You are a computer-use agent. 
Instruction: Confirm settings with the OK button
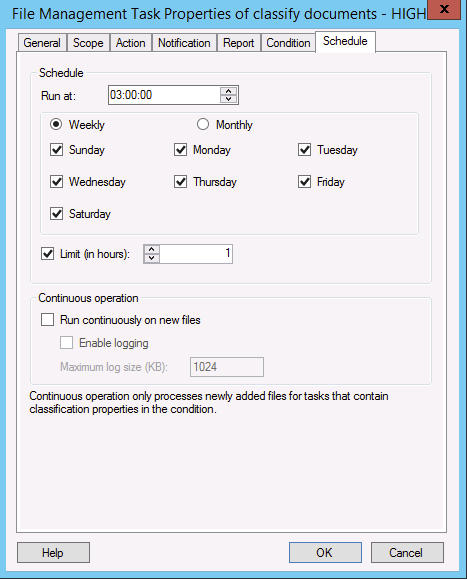325,552
